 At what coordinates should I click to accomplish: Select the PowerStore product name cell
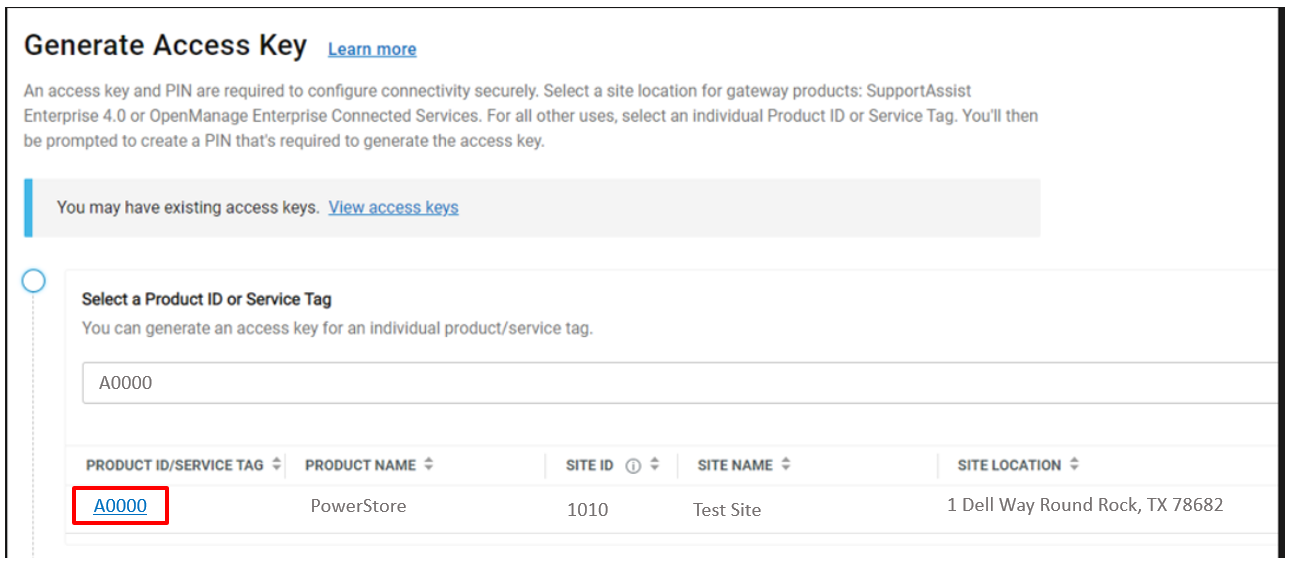(x=358, y=506)
